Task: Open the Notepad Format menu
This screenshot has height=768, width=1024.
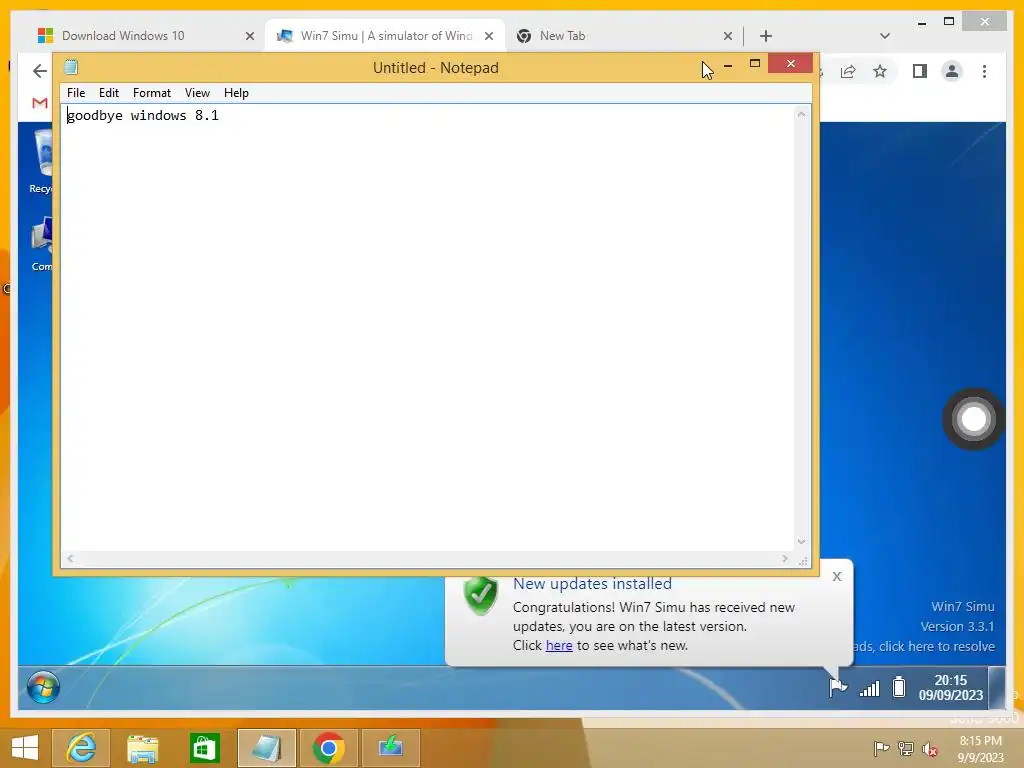Action: [x=152, y=93]
